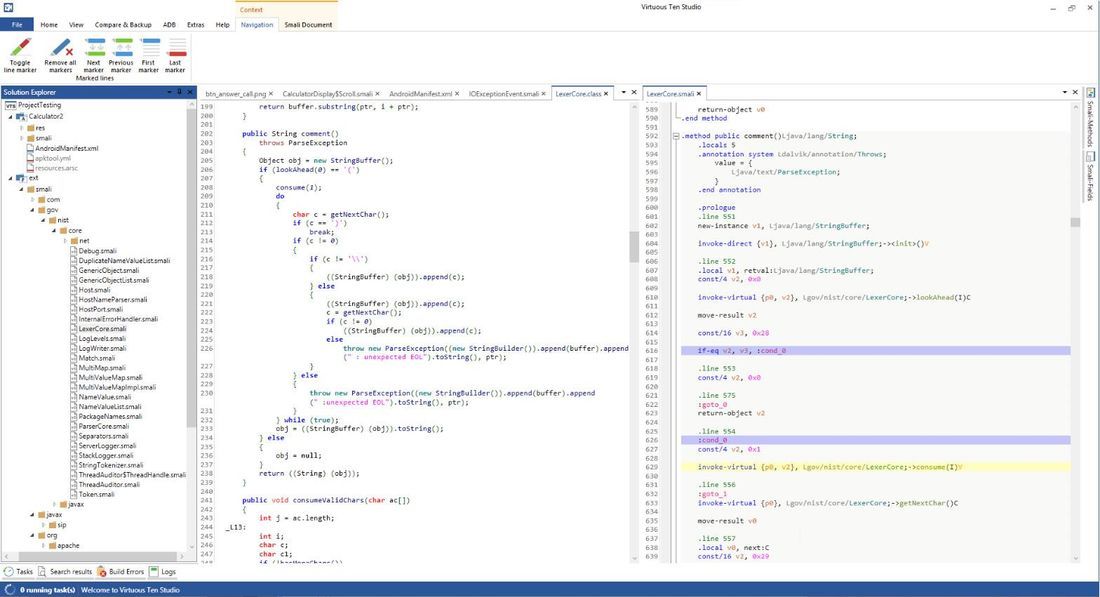Viewport: 1100px width, 597px height.
Task: Jump to the Last marker
Action: pyautogui.click(x=175, y=55)
